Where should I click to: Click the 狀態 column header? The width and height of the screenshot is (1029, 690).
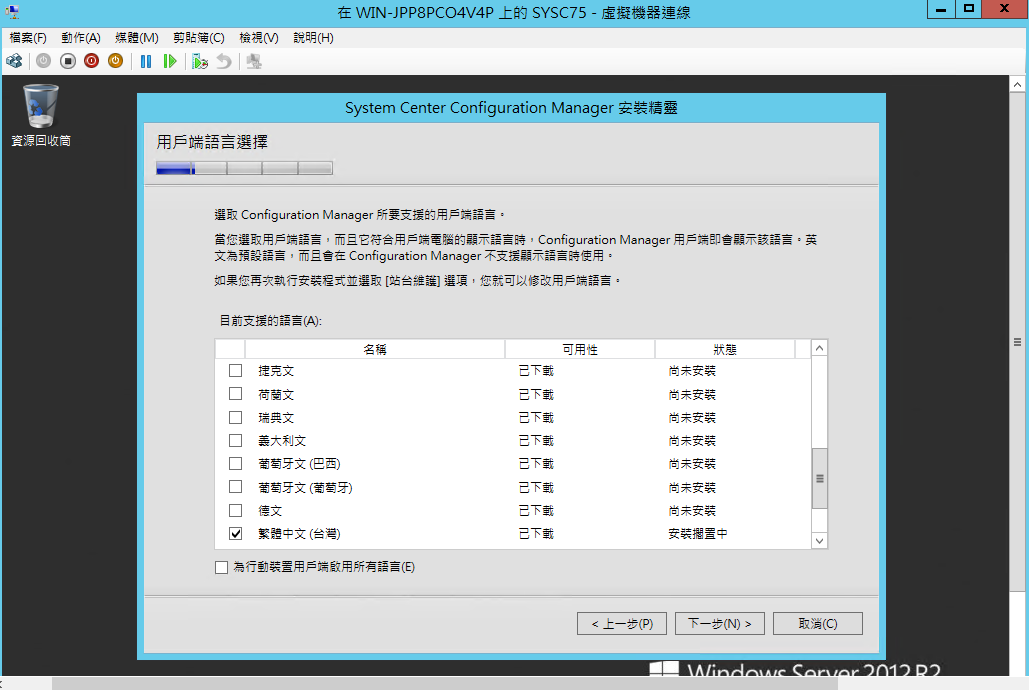coord(725,349)
